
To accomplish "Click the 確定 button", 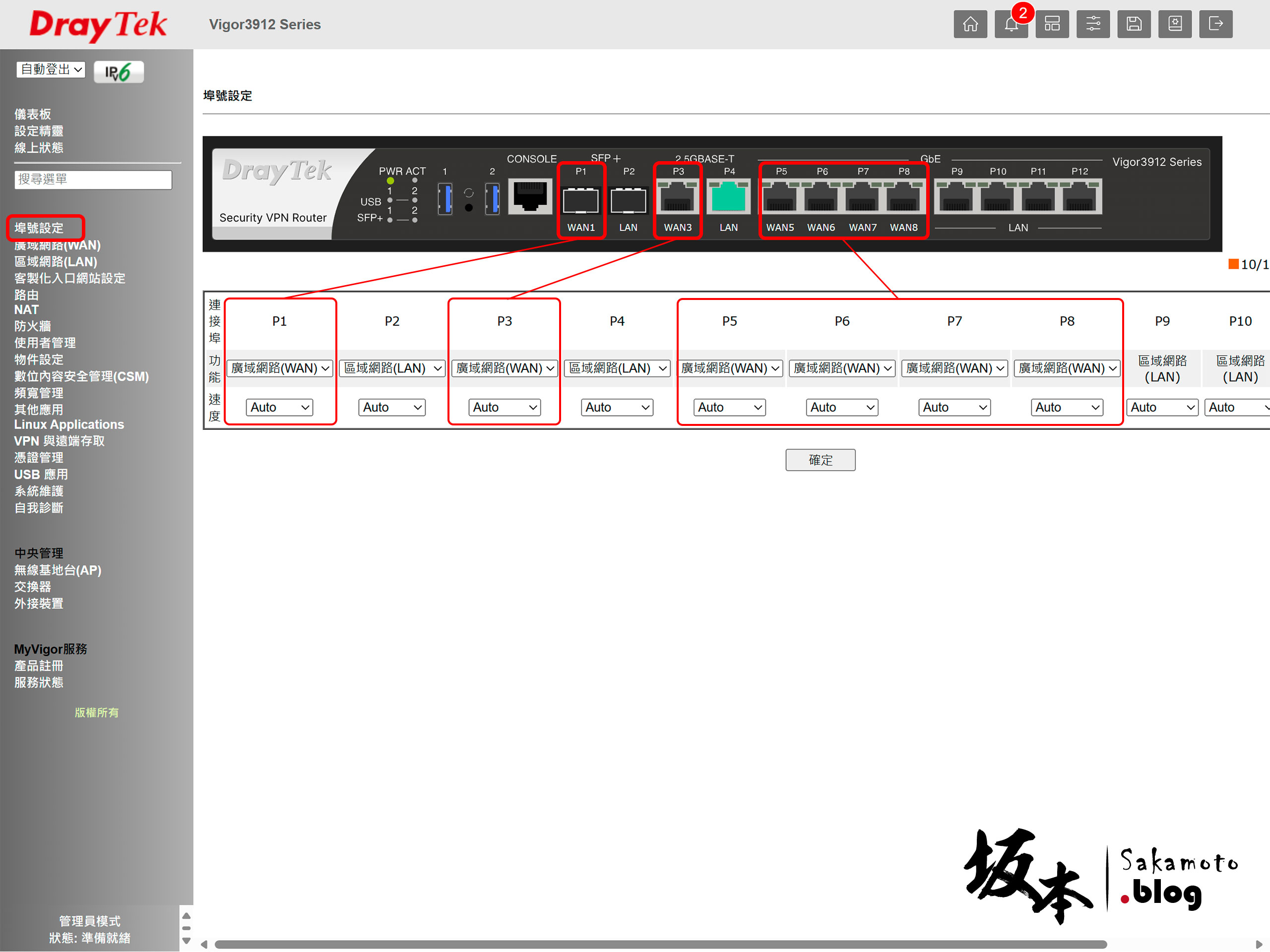I will 820,460.
